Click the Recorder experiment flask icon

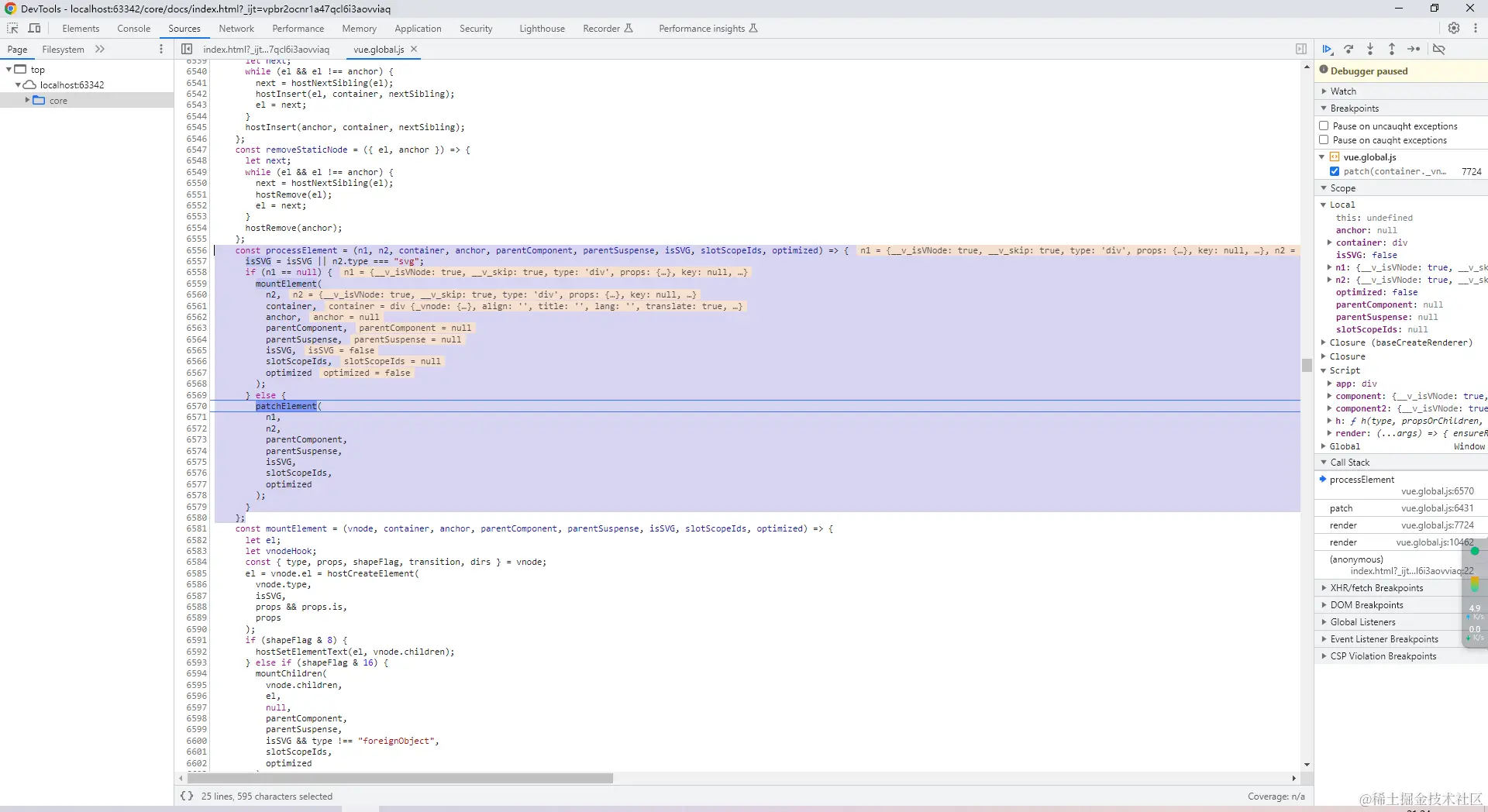[629, 29]
